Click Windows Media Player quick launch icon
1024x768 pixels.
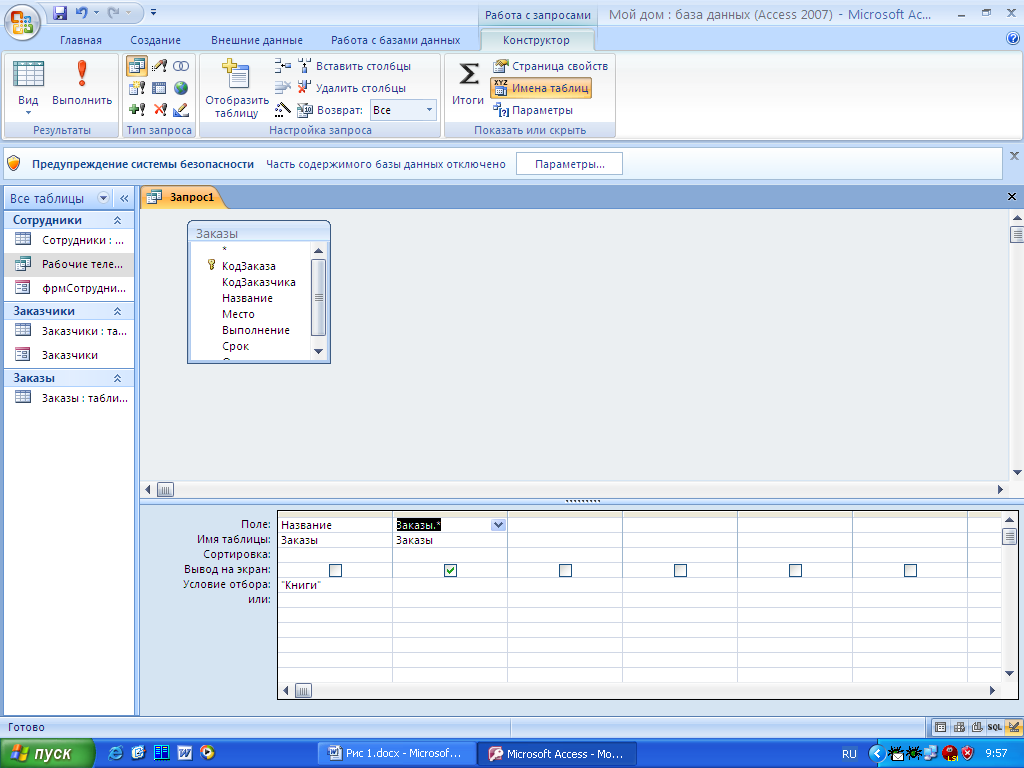[207, 753]
